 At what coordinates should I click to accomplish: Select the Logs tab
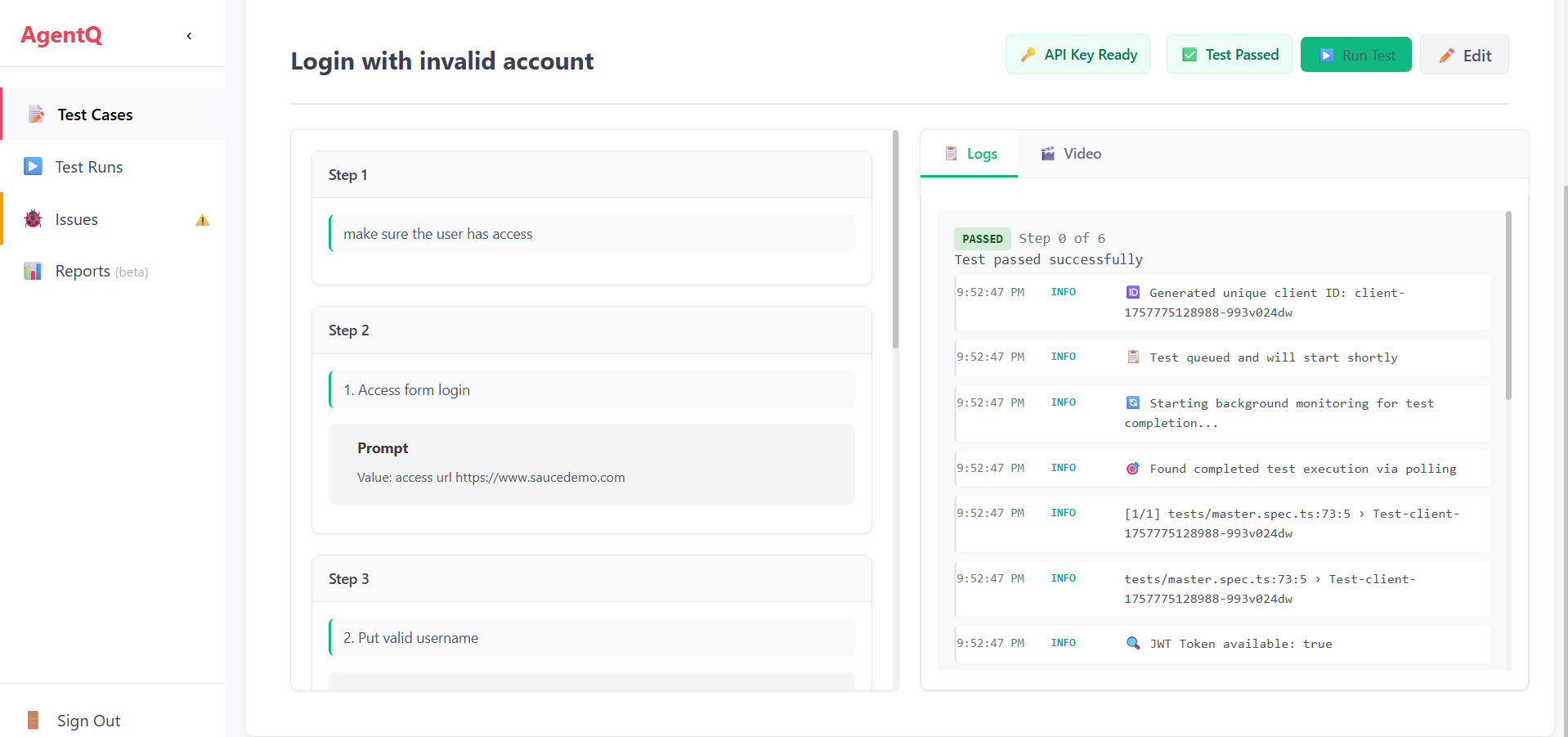click(970, 153)
